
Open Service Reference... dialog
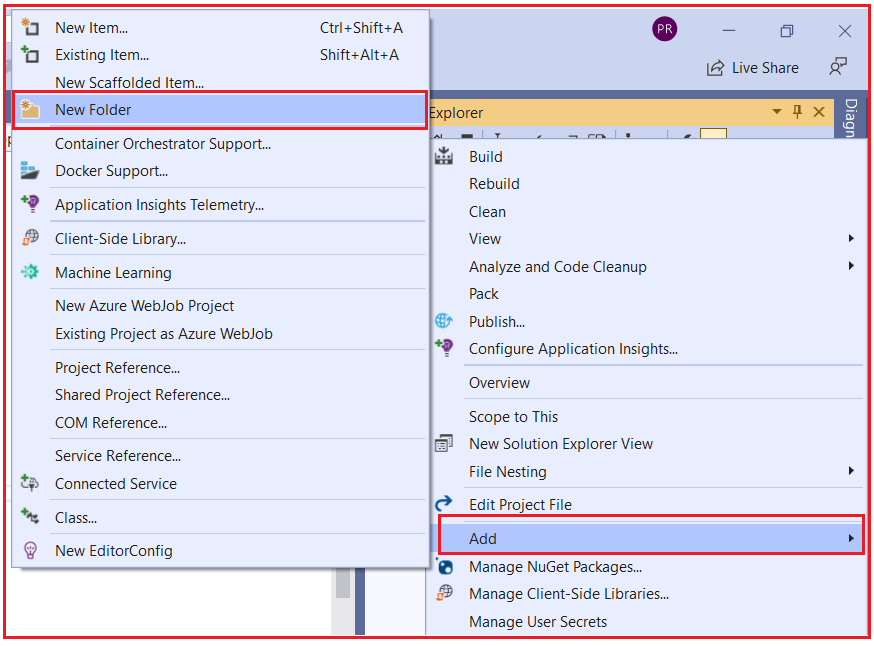pos(221,456)
